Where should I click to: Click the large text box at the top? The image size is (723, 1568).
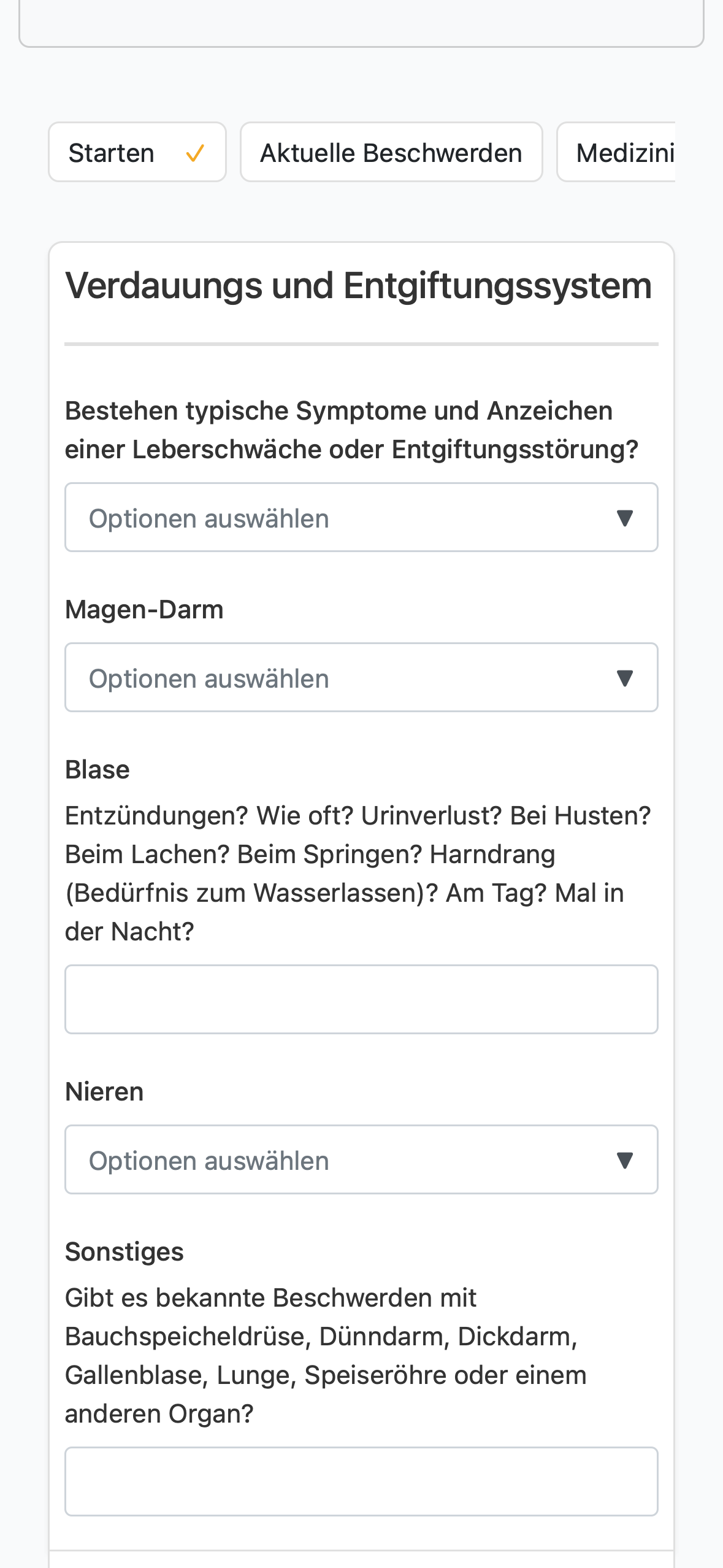[361, 22]
